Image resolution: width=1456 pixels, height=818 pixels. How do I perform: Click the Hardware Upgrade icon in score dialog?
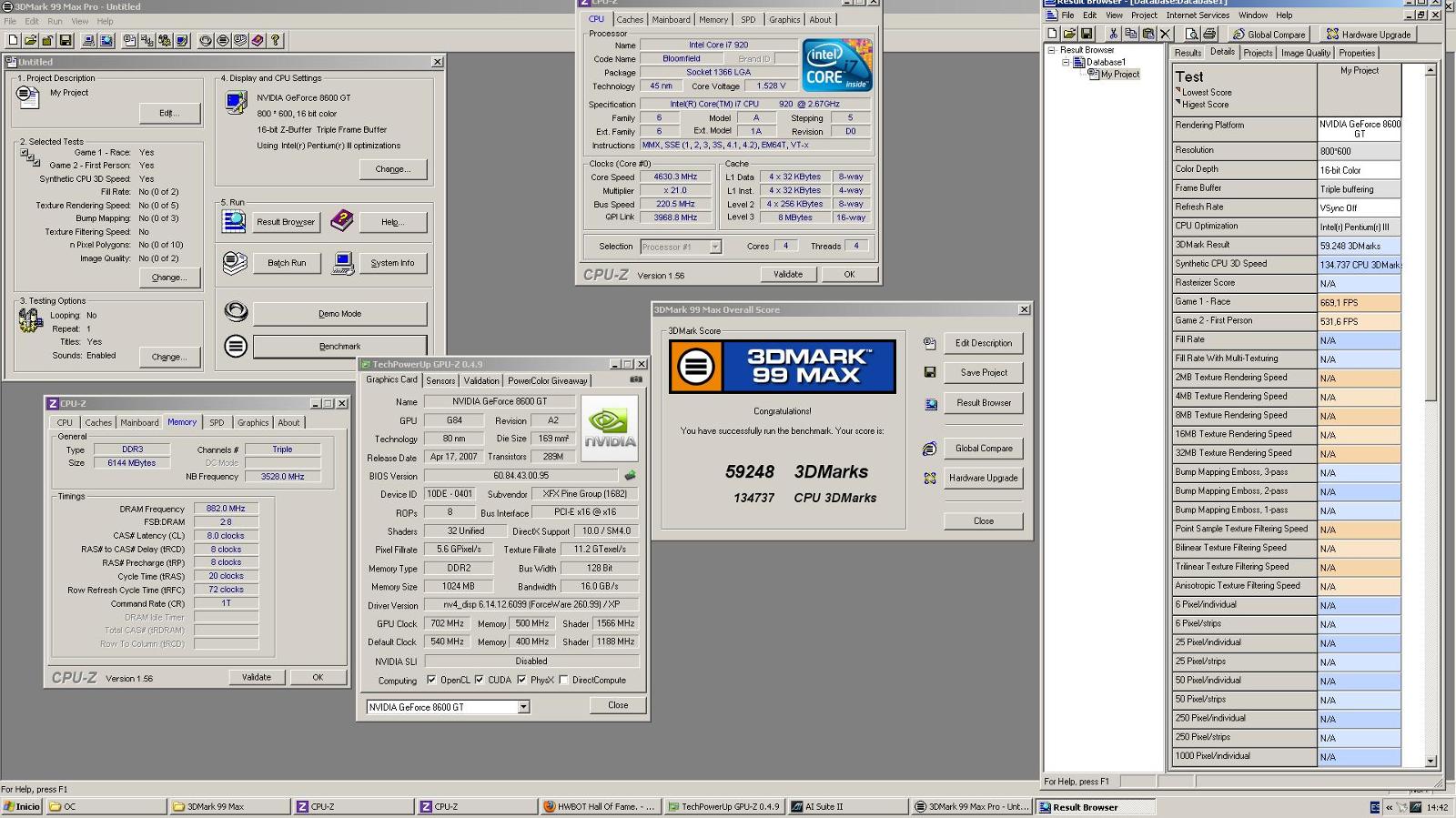(x=929, y=478)
